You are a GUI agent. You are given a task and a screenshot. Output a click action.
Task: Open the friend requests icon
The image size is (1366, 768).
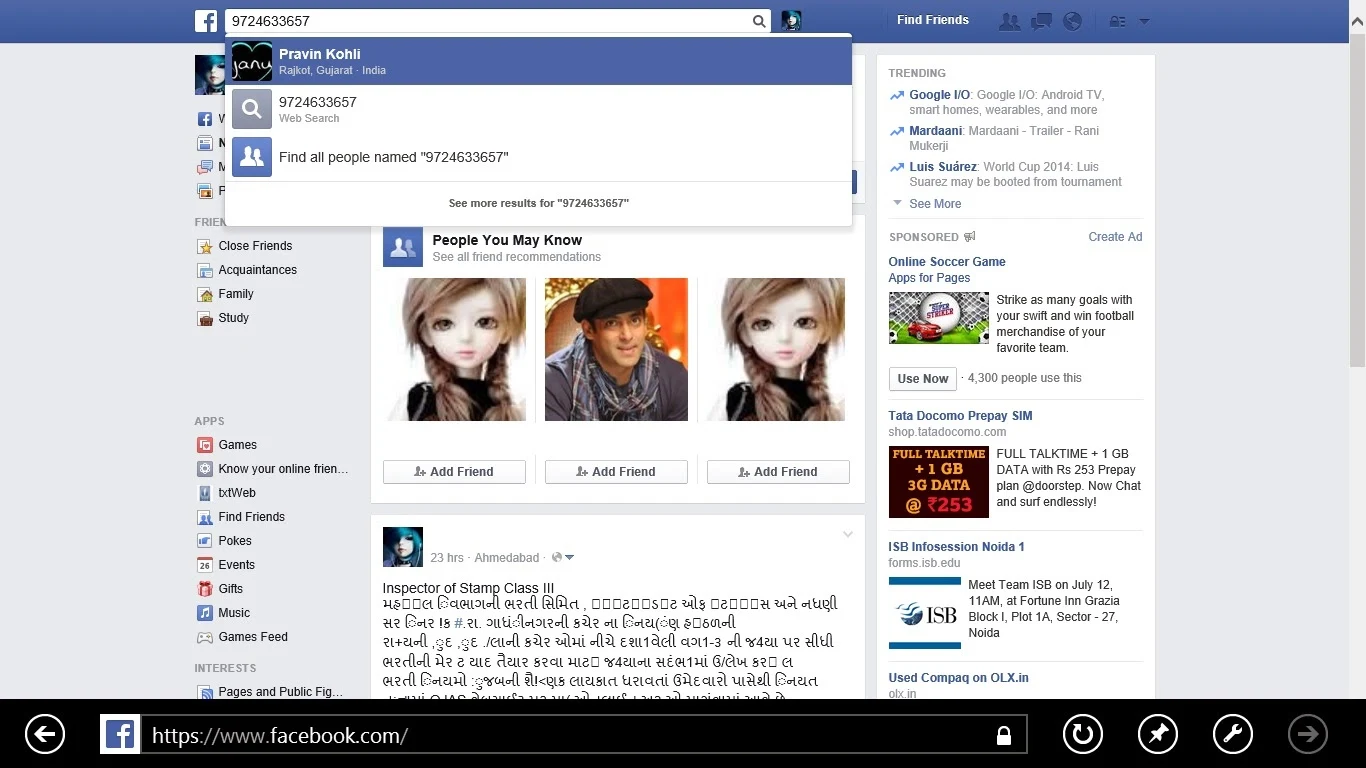[x=1010, y=21]
